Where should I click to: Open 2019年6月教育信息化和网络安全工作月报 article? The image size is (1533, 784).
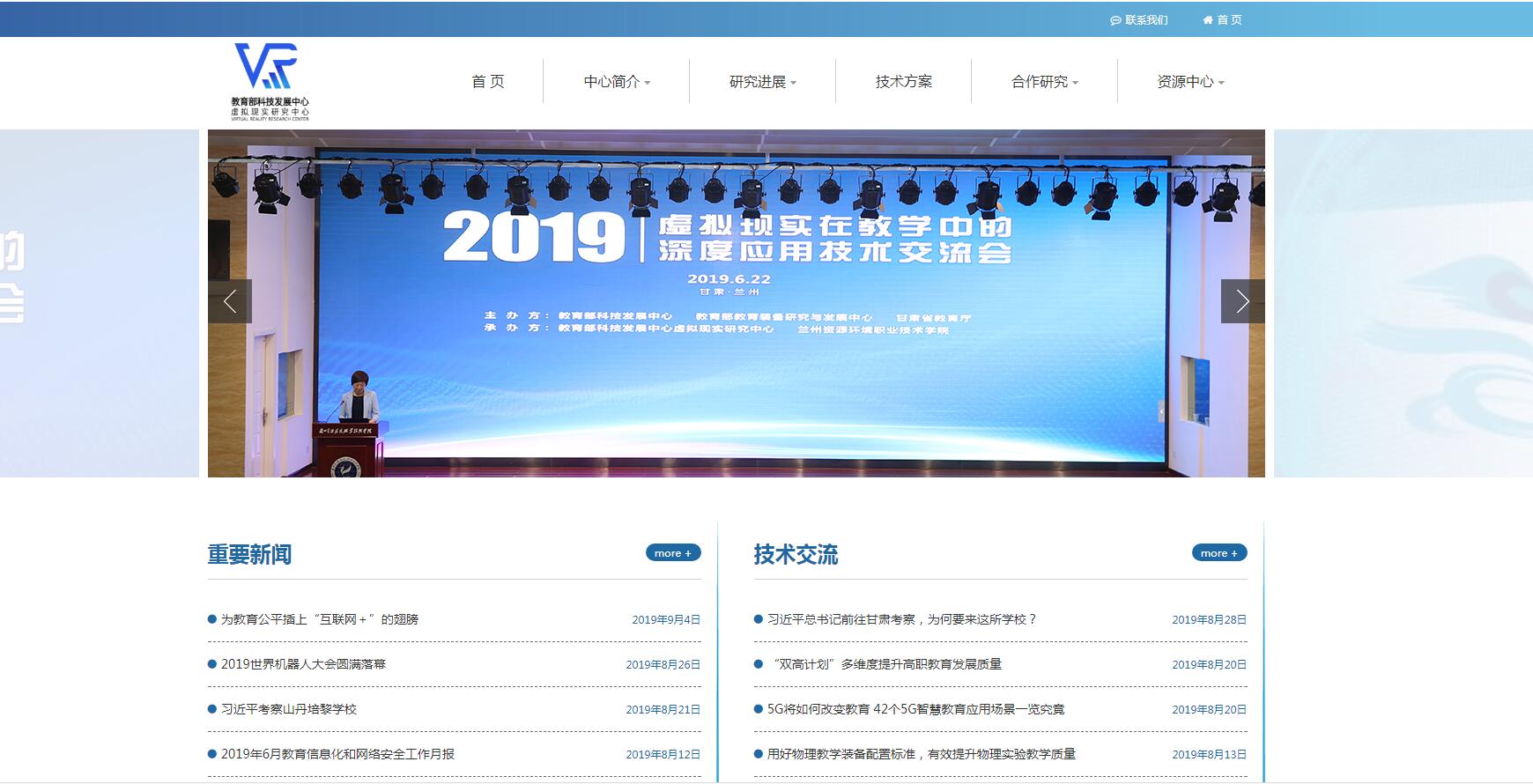tap(337, 754)
